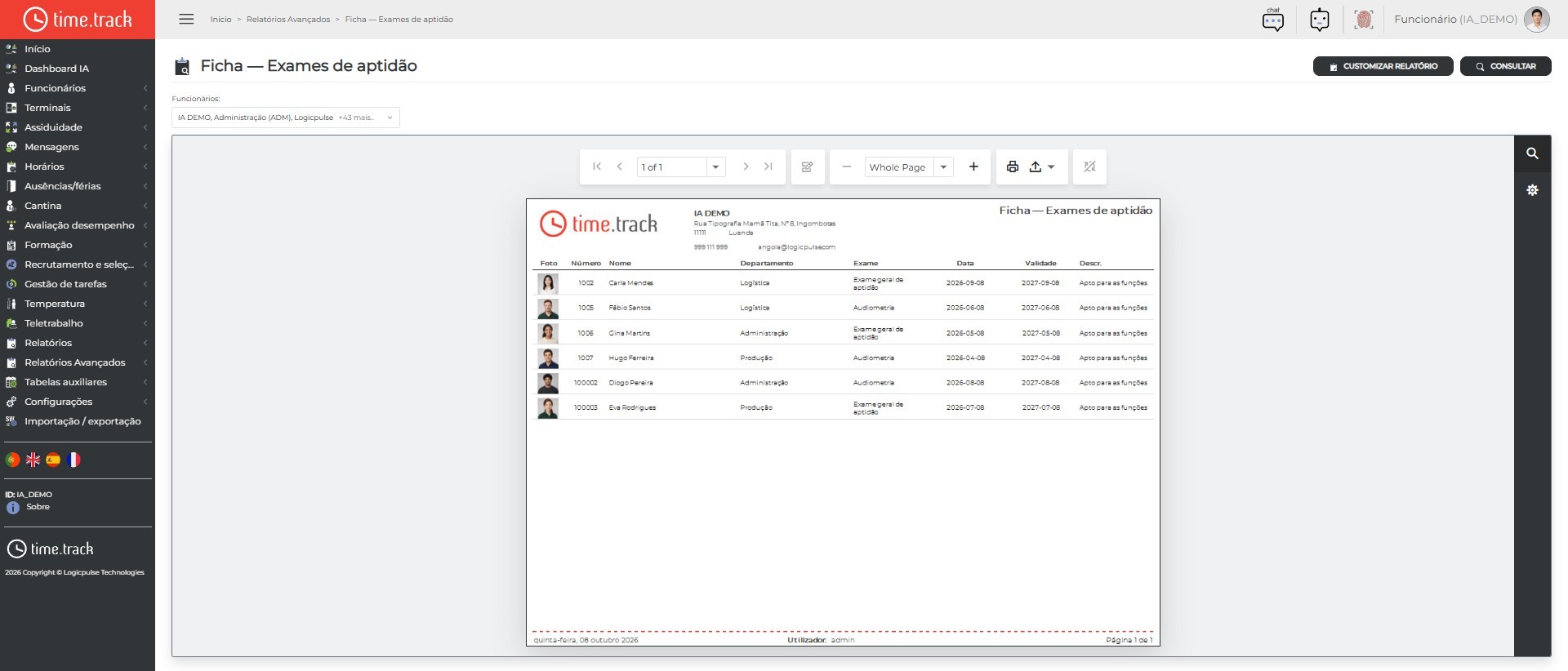Image resolution: width=1568 pixels, height=671 pixels.
Task: Click the highlight editing fields icon
Action: 1089,167
